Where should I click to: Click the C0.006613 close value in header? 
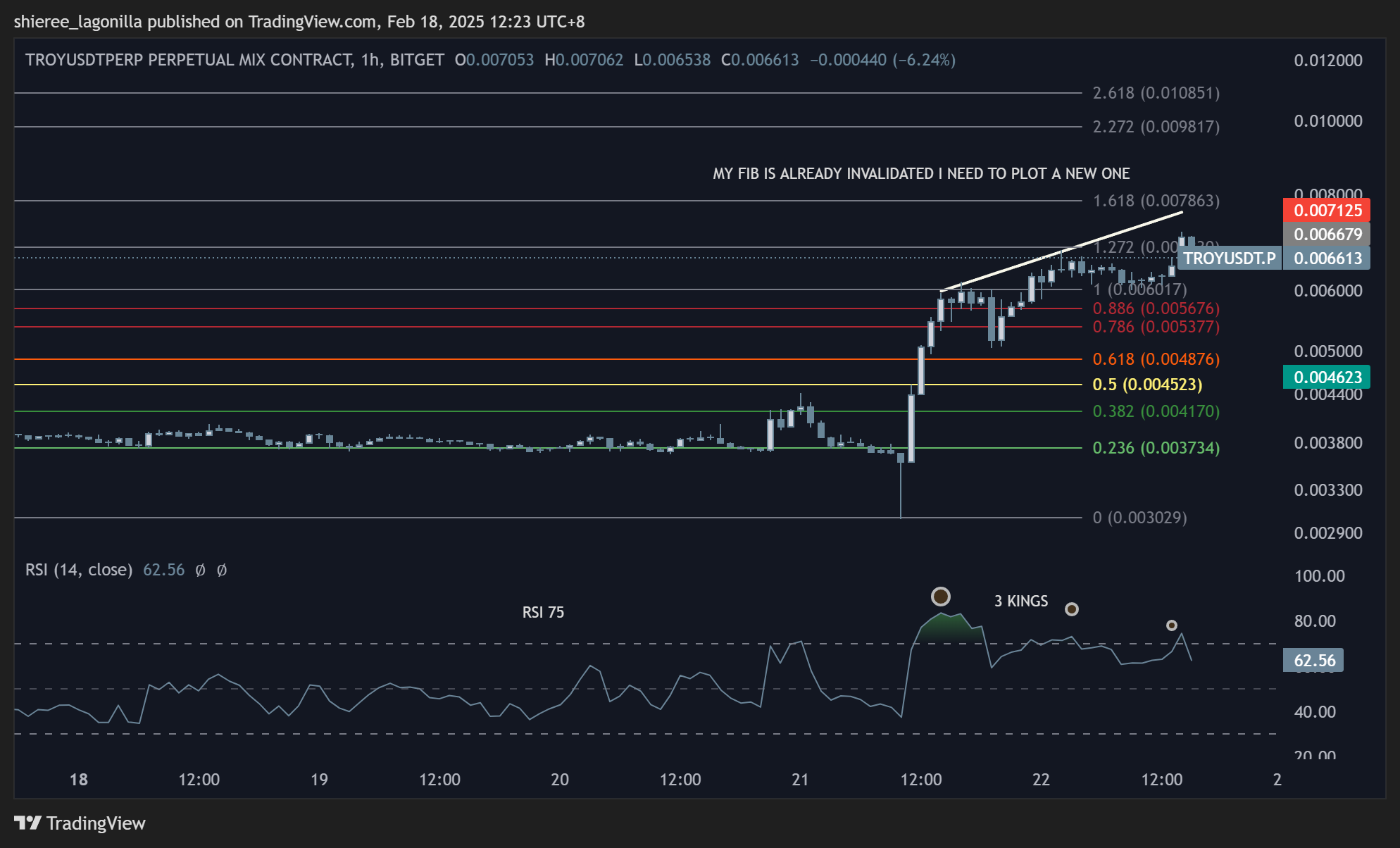pos(760,60)
